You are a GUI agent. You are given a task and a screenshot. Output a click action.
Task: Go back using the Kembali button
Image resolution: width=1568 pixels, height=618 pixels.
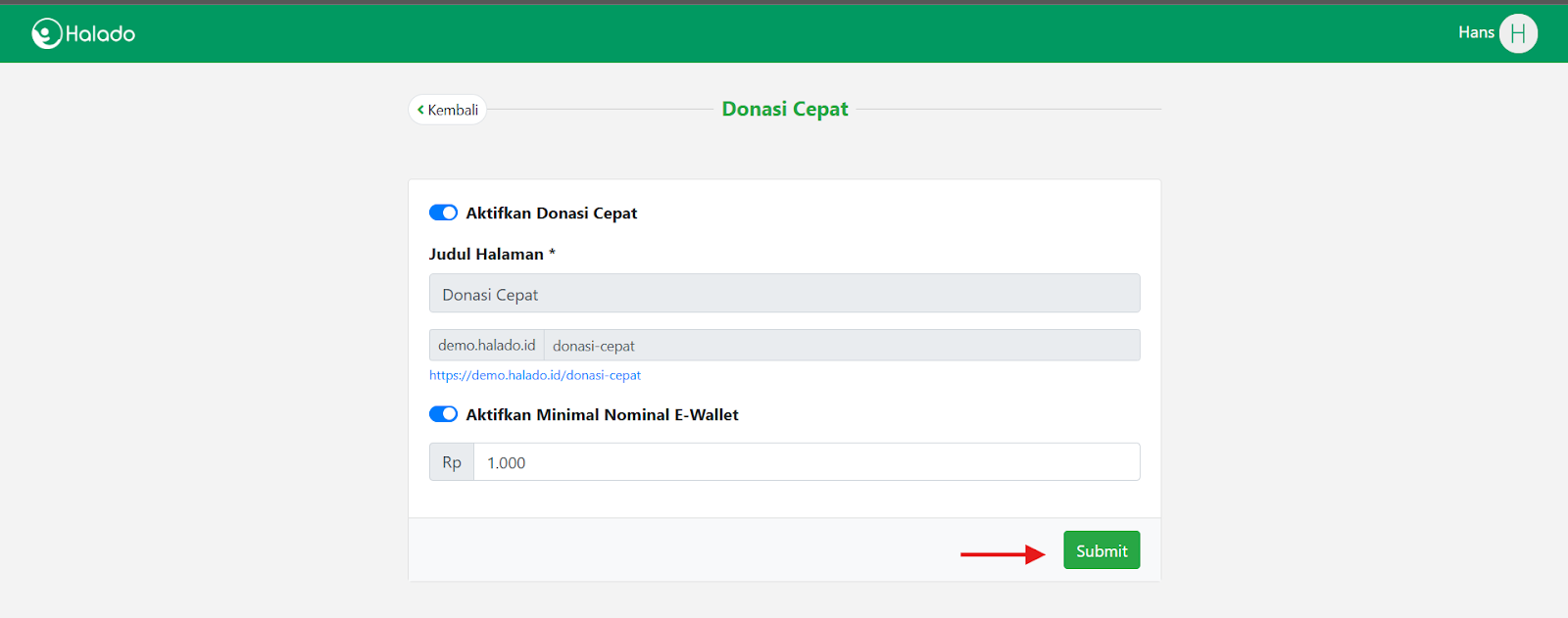pos(448,110)
